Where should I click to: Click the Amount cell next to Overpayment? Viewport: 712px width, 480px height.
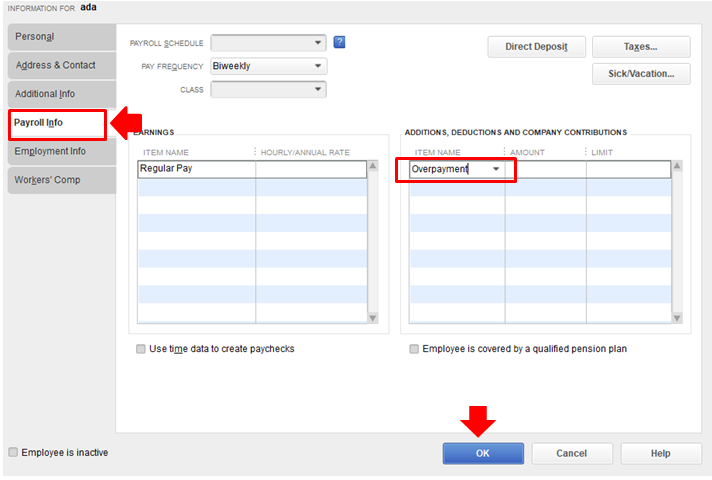[545, 169]
